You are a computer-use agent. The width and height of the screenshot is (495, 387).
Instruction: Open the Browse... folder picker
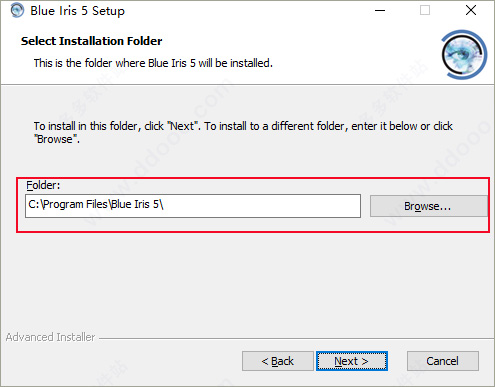click(429, 206)
